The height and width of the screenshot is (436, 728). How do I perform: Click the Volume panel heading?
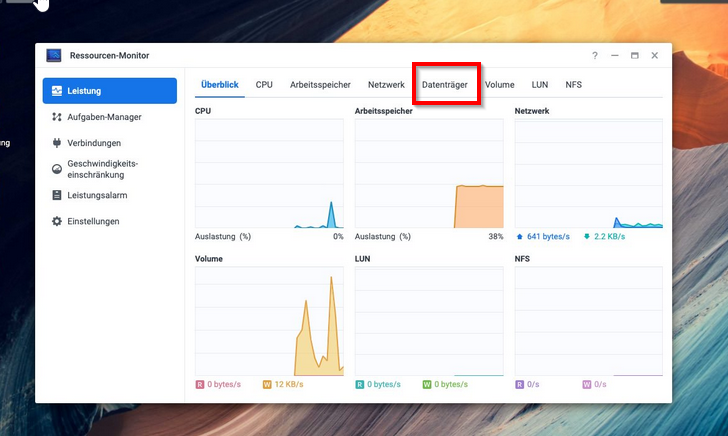[x=209, y=259]
